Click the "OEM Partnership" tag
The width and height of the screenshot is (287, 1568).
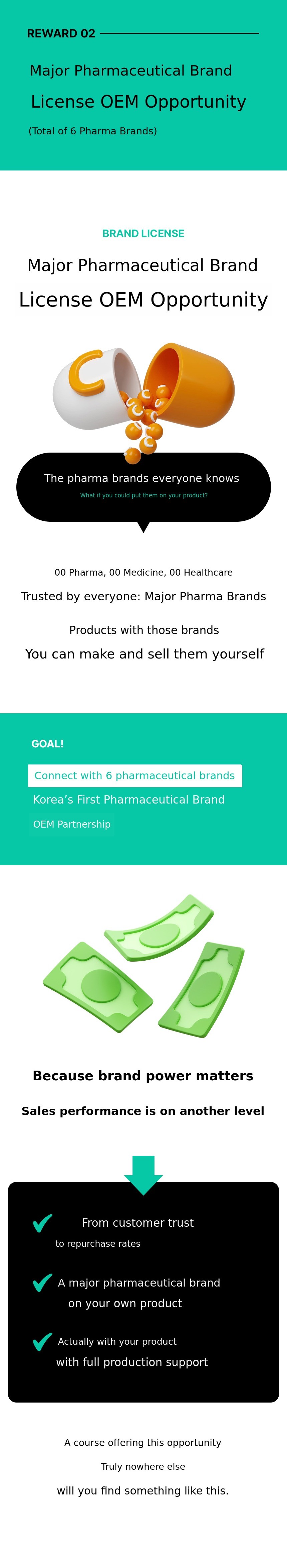pos(72,824)
